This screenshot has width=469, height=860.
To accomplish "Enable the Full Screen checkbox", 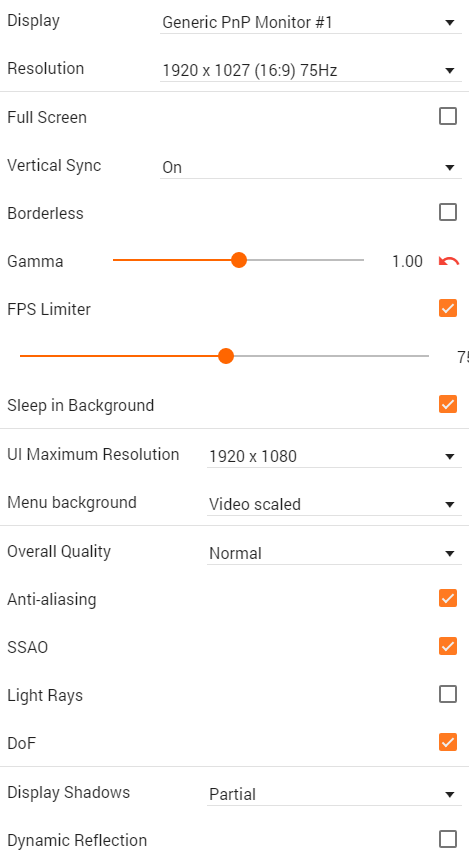I will [448, 116].
